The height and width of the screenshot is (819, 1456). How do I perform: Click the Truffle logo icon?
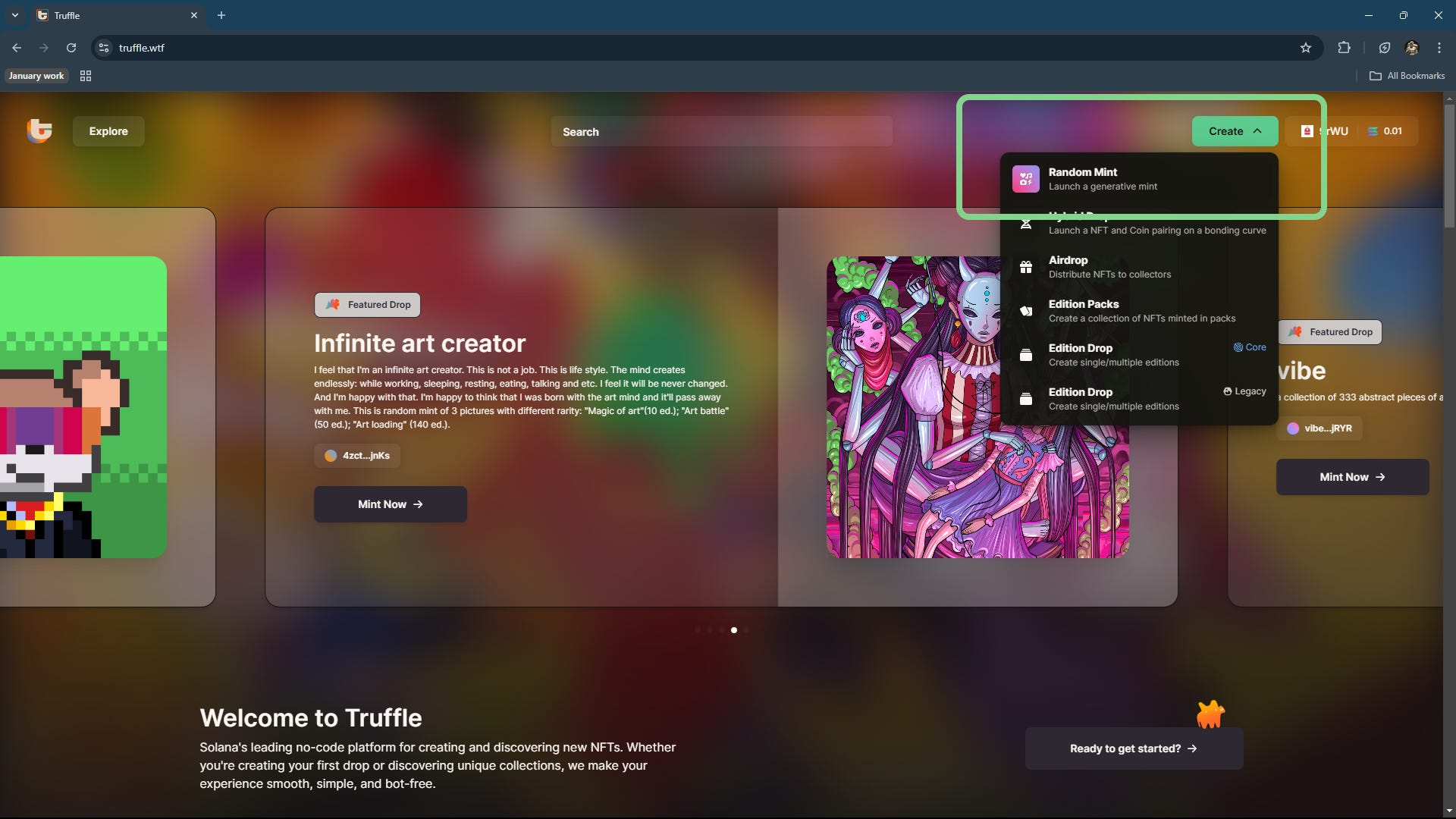click(39, 130)
